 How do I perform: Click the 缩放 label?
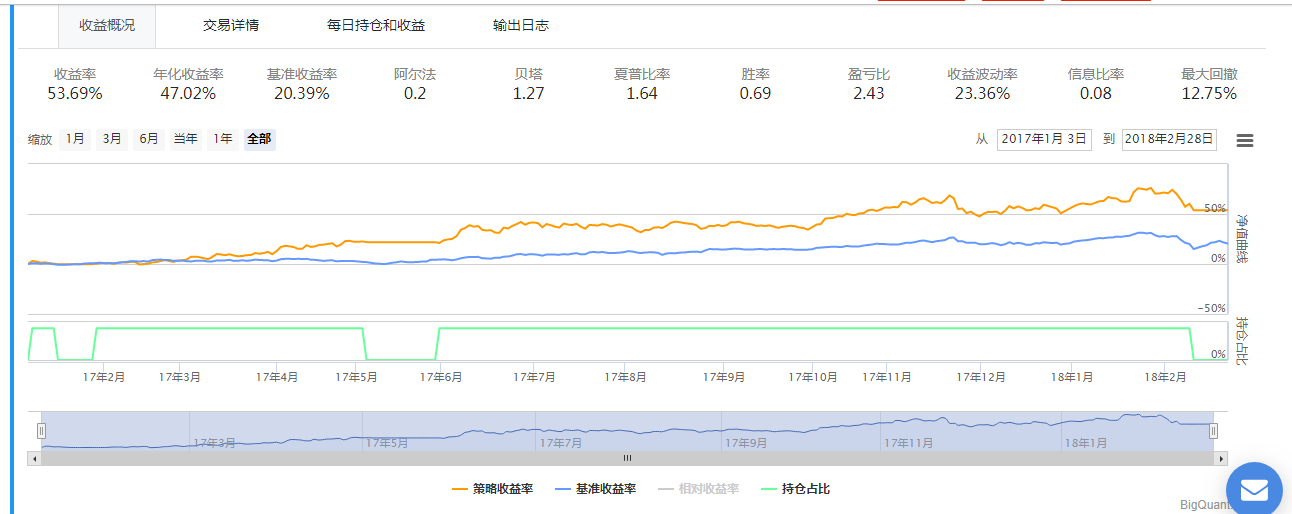(40, 140)
